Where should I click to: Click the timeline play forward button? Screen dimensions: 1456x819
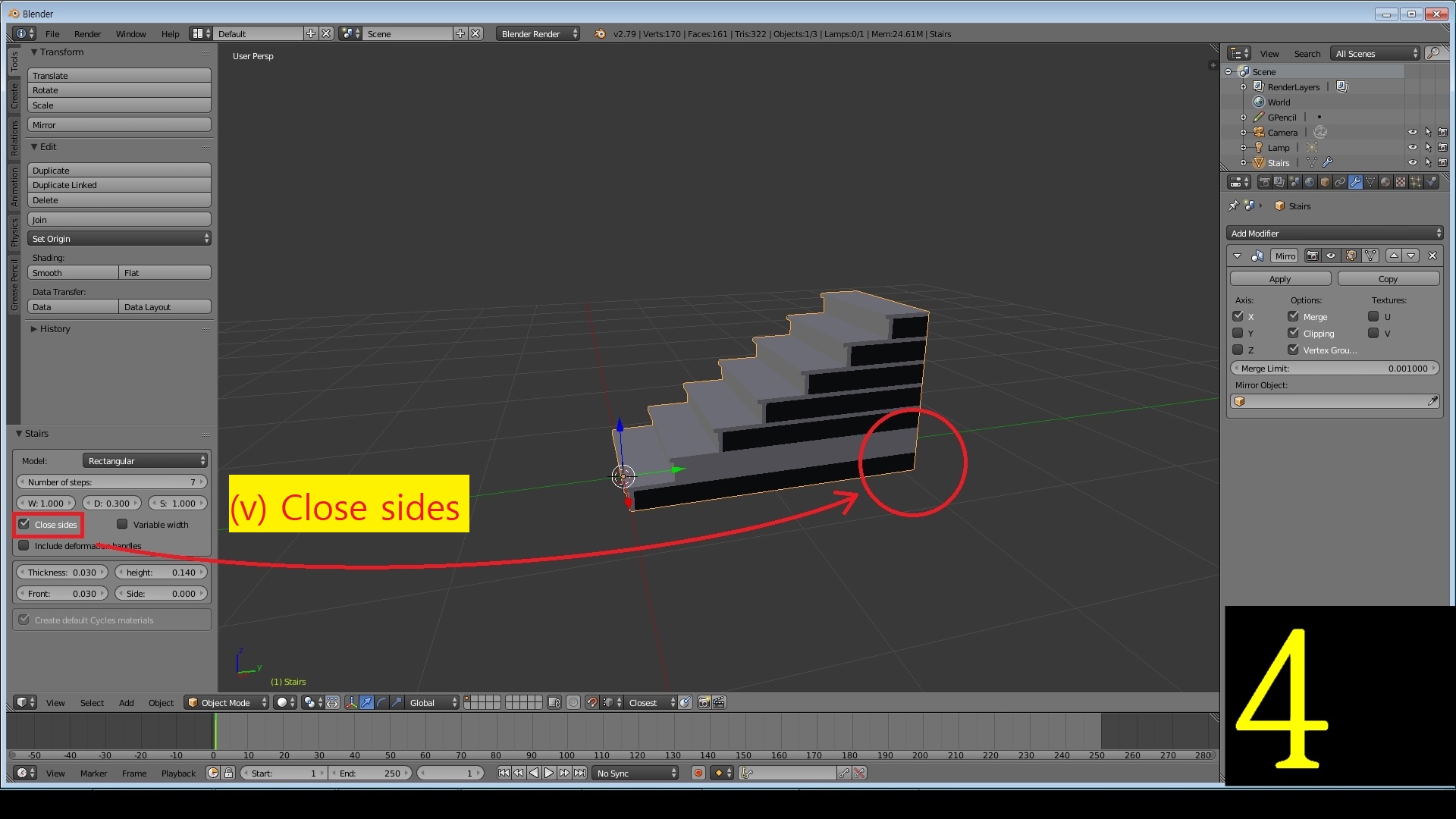[x=549, y=773]
